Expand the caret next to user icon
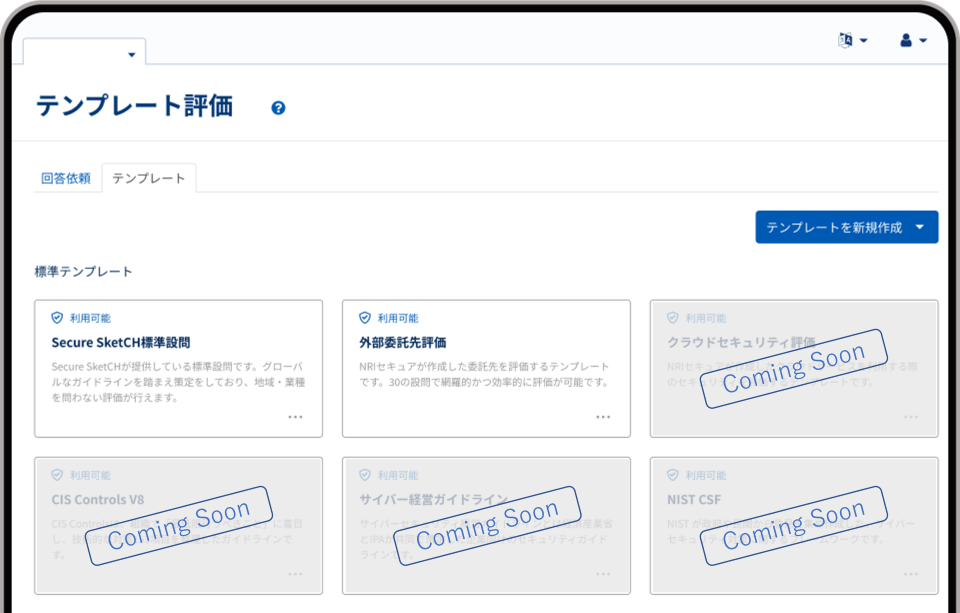This screenshot has width=960, height=613. (922, 40)
